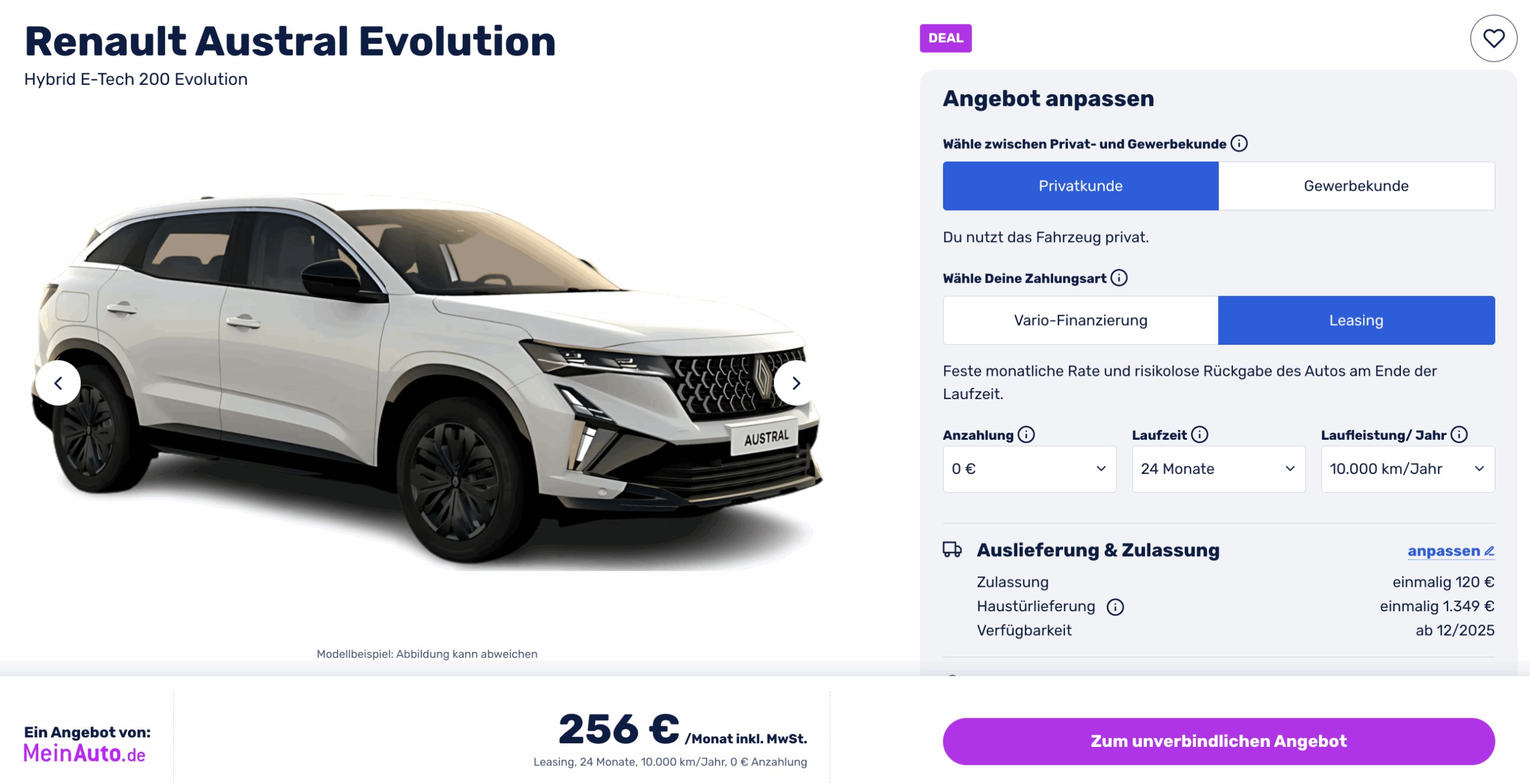1530x784 pixels.
Task: Select the Privatkunde option
Action: click(x=1081, y=186)
